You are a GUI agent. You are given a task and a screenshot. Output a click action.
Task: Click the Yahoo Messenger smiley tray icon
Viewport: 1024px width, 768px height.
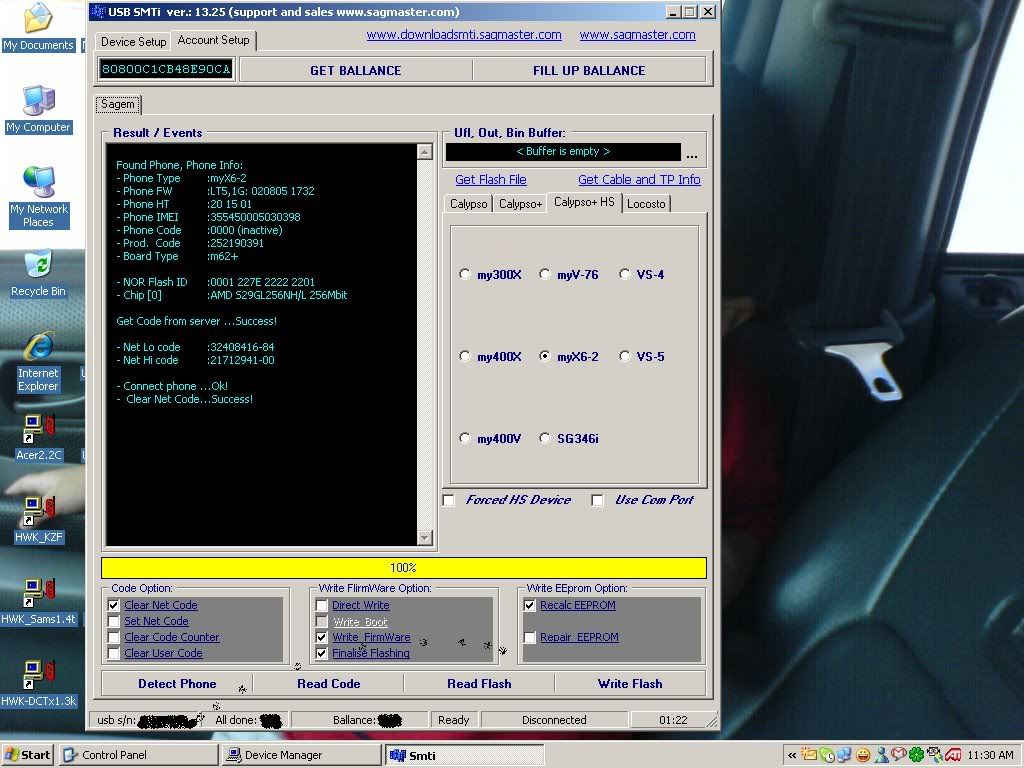pos(863,755)
